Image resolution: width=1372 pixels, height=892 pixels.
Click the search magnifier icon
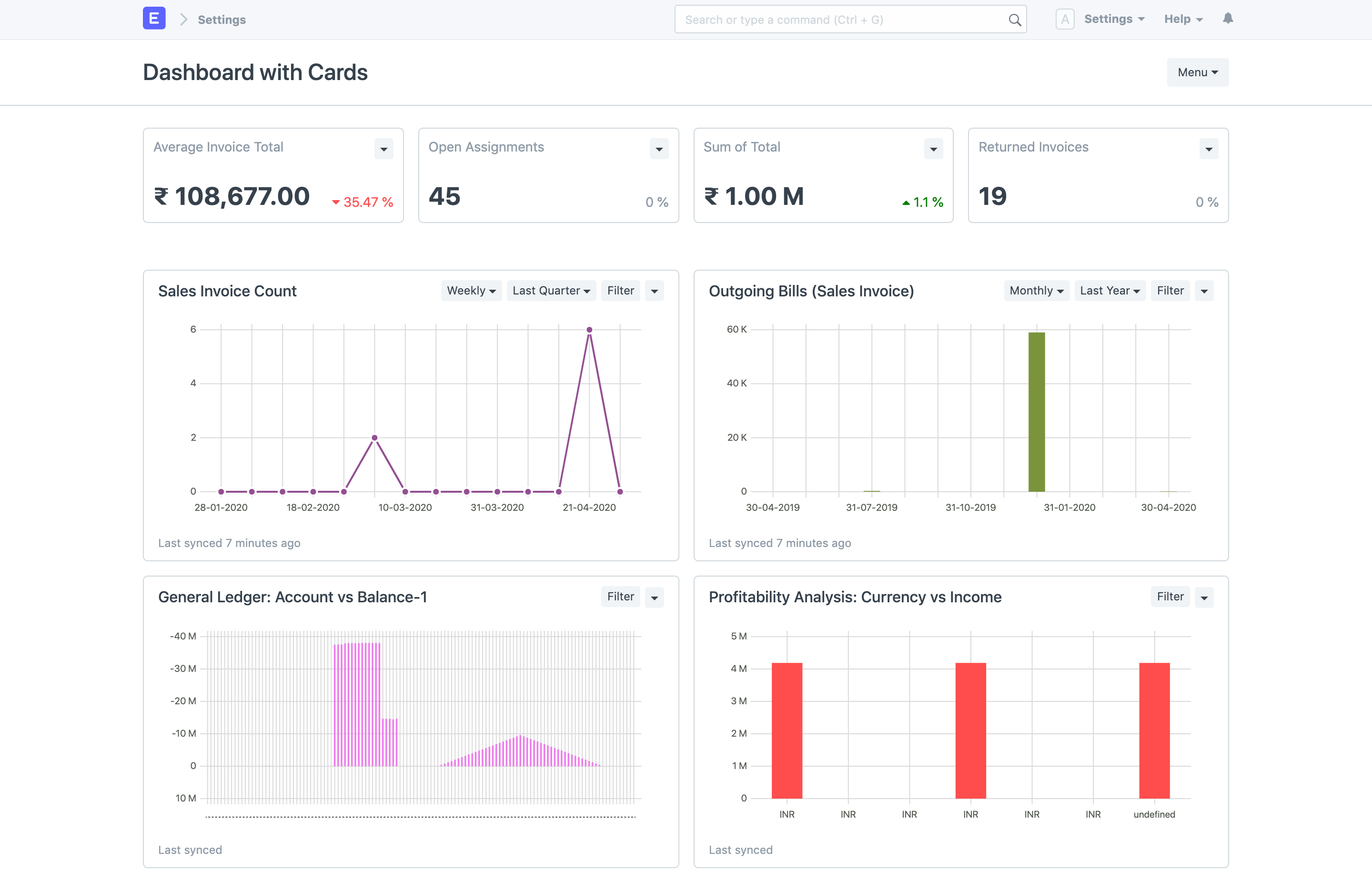point(1015,20)
